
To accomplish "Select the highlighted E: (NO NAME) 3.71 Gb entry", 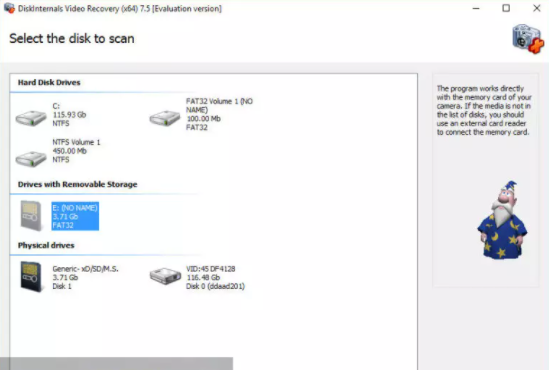I will tap(75, 216).
